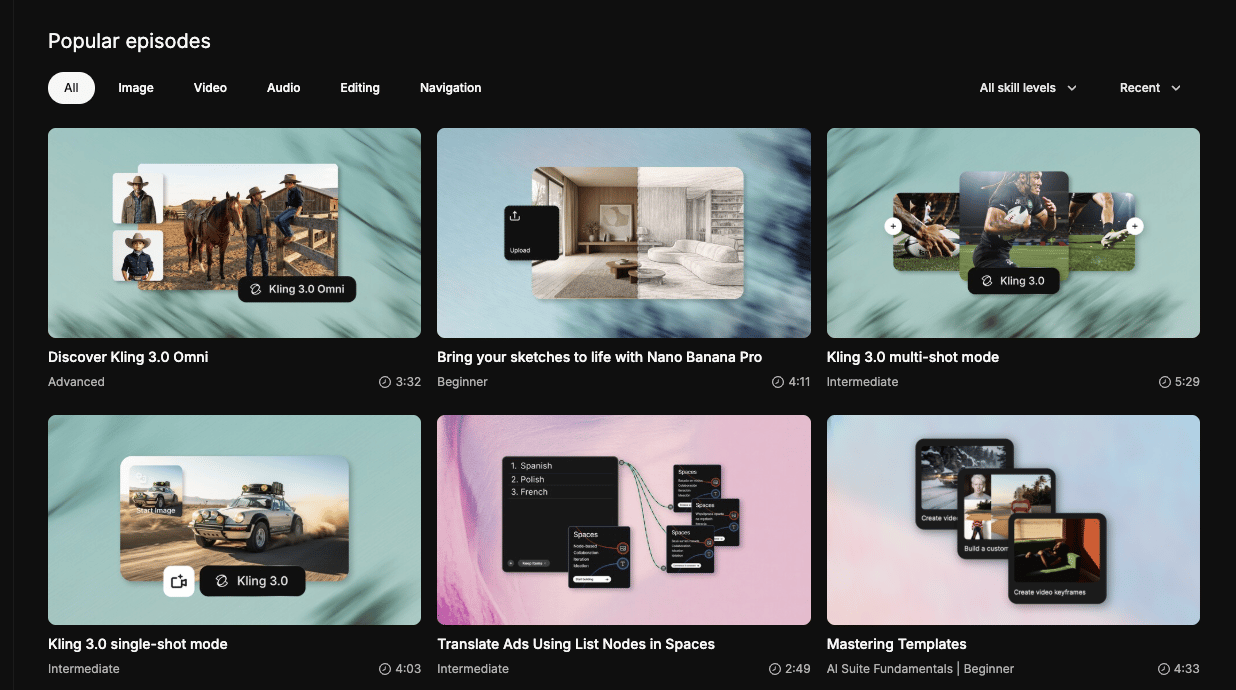Click Create video keyframes card in templates thumbnail
Image resolution: width=1236 pixels, height=690 pixels.
(x=1057, y=558)
